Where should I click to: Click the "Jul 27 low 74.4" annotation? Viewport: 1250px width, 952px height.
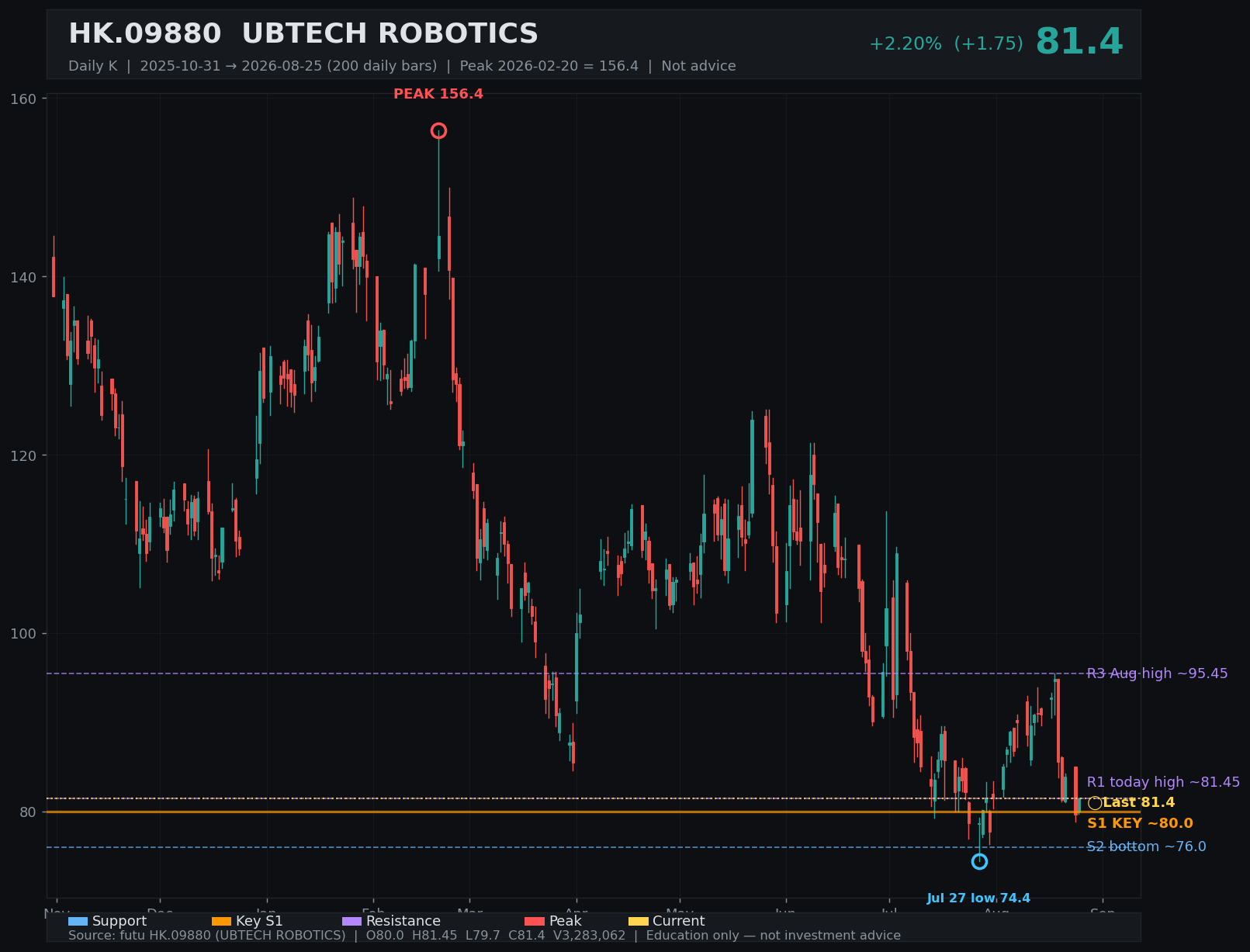click(x=978, y=898)
